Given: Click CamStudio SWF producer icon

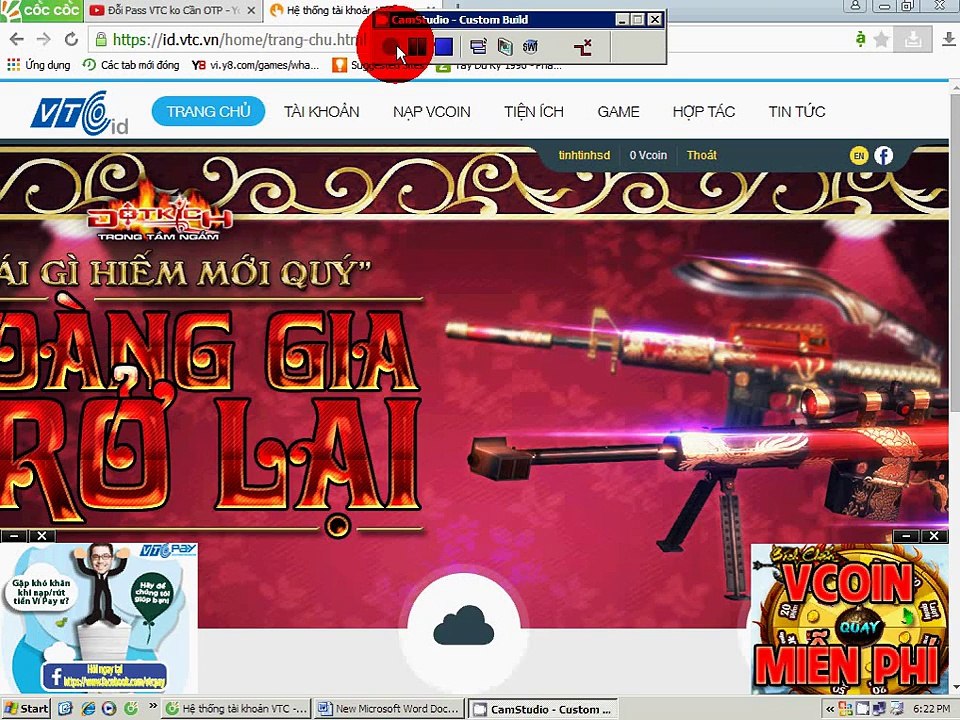Looking at the screenshot, I should click(530, 47).
